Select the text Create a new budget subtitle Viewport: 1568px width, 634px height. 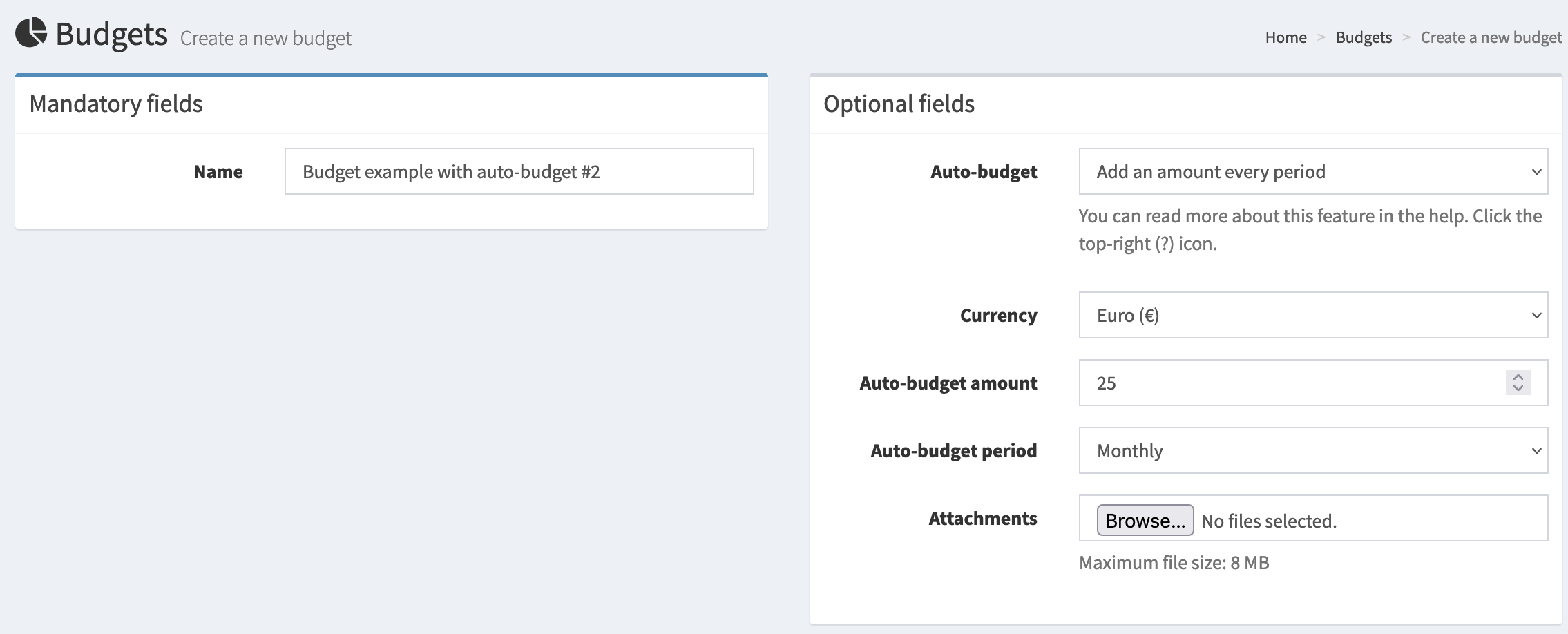coord(266,38)
